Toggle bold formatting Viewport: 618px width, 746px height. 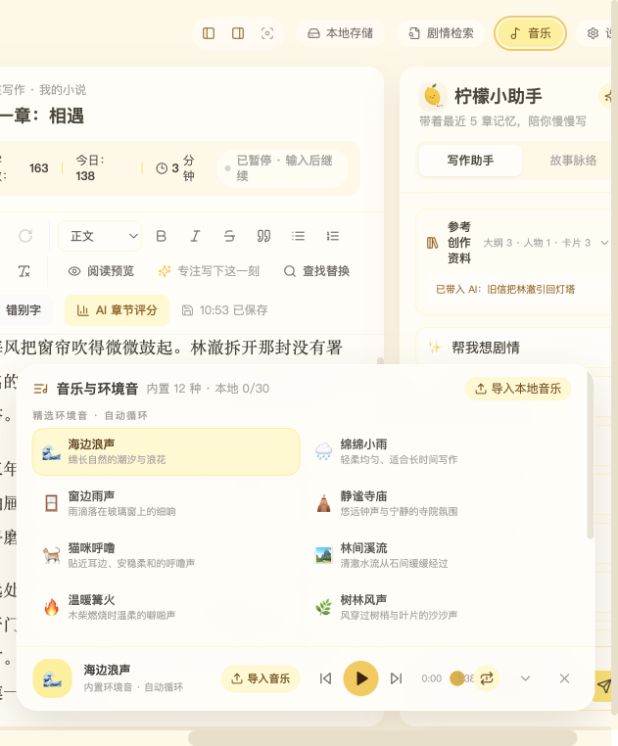point(161,236)
